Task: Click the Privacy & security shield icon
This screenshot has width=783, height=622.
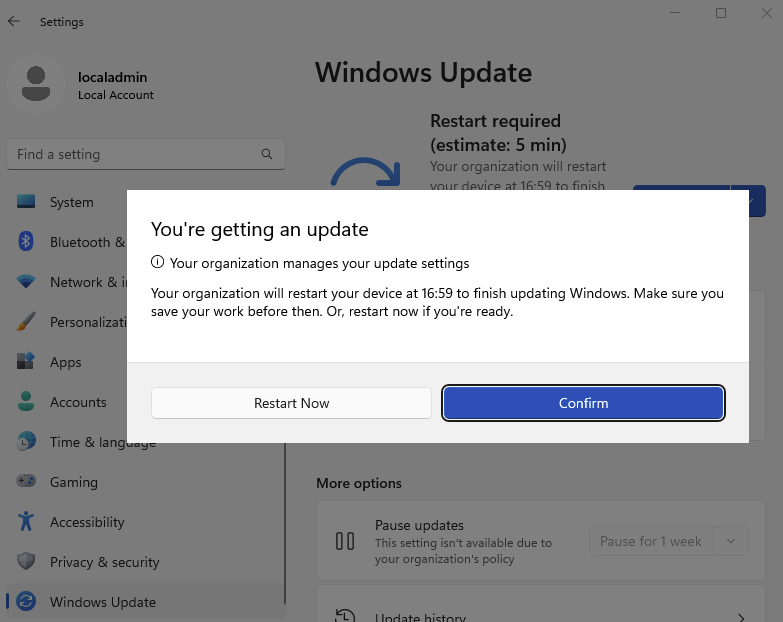Action: pos(26,561)
